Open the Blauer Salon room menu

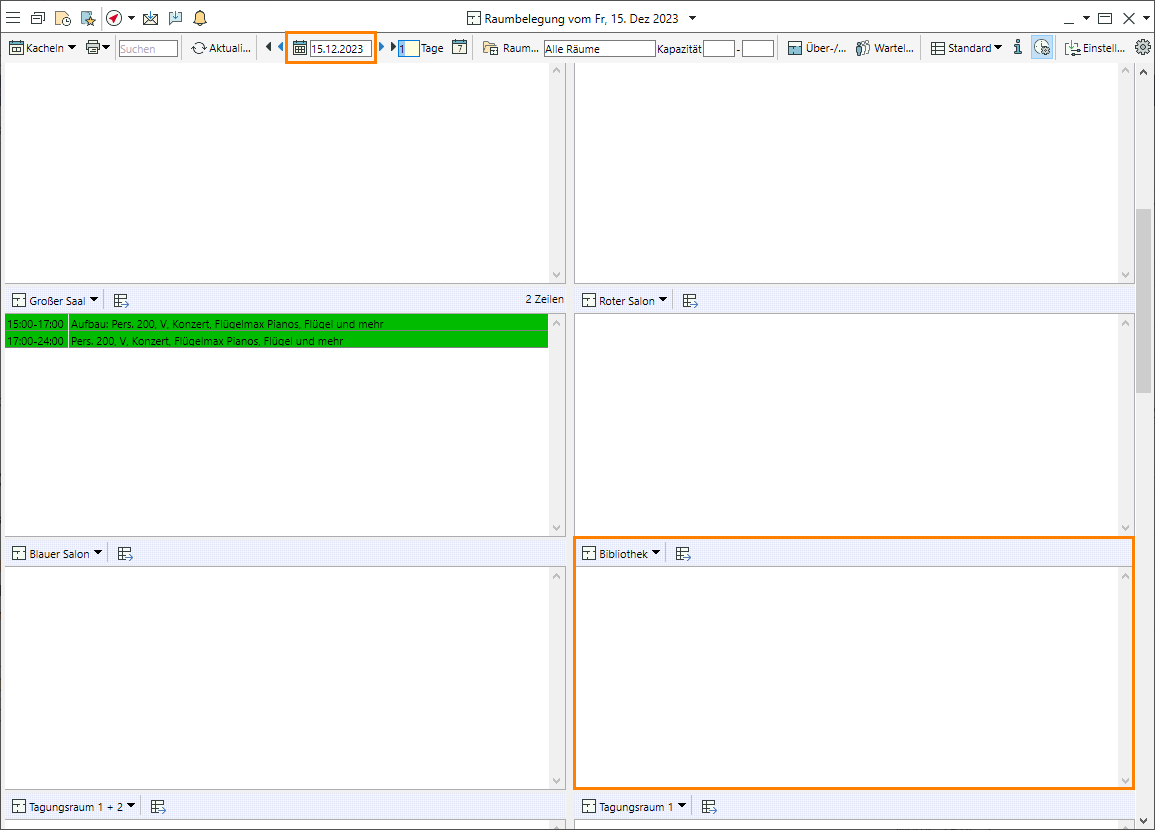pos(56,554)
